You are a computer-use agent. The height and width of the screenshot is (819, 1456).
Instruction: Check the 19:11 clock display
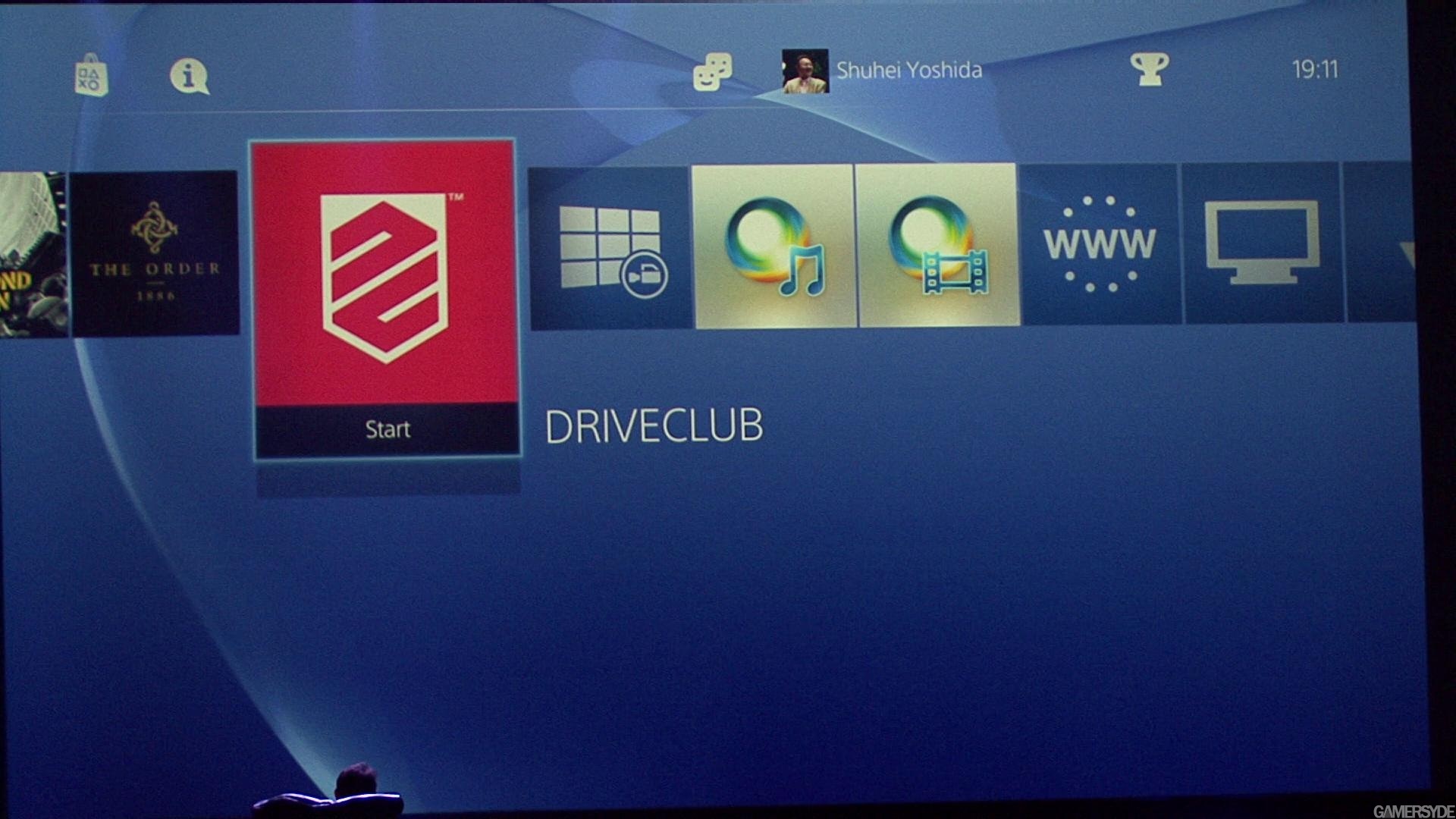pos(1315,70)
